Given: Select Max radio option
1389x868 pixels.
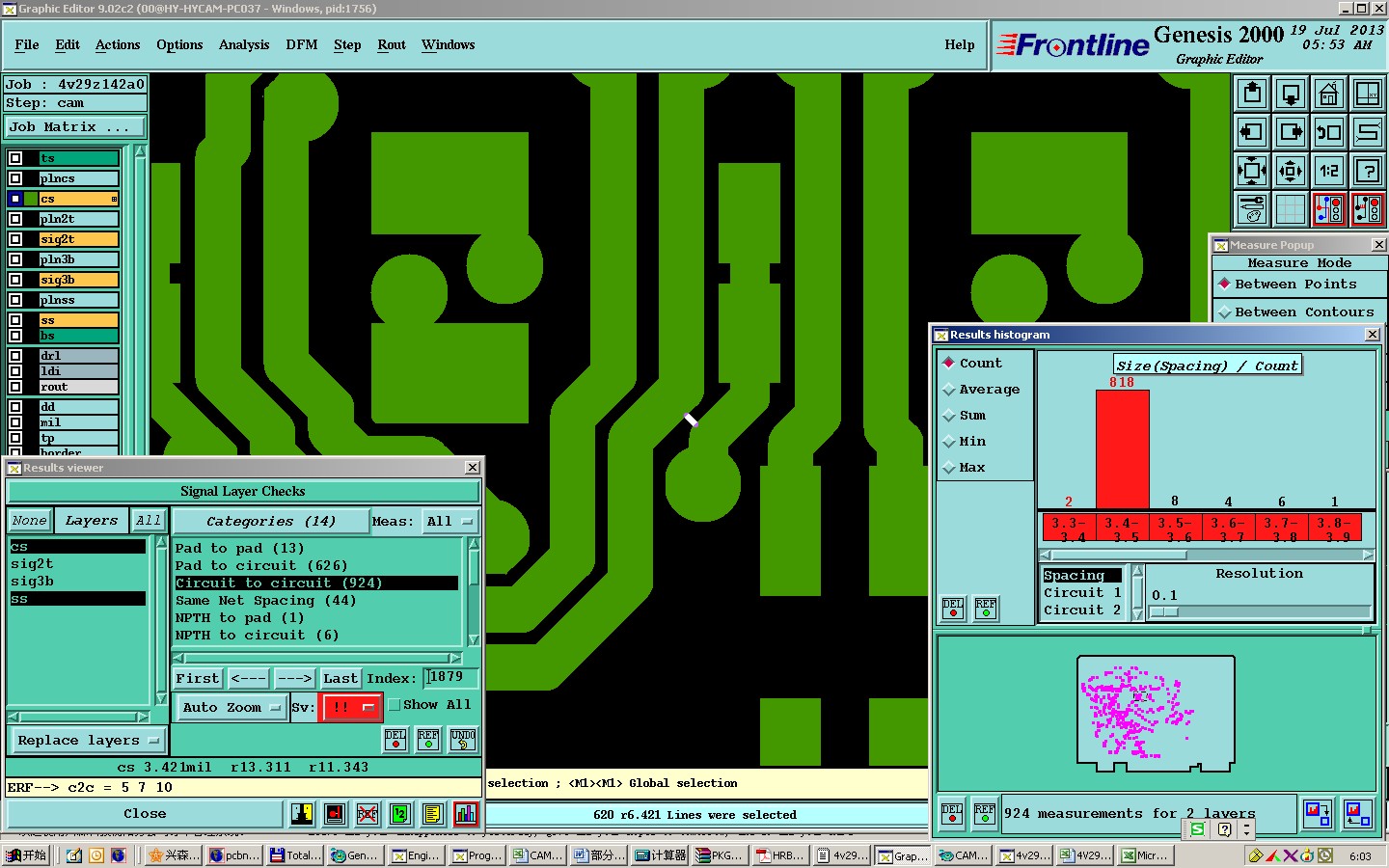Looking at the screenshot, I should point(965,468).
